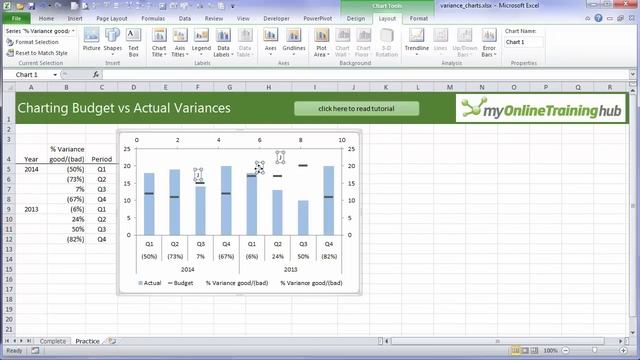Click the zoom slider handle
Screen dimensions: 640x360
594,350
